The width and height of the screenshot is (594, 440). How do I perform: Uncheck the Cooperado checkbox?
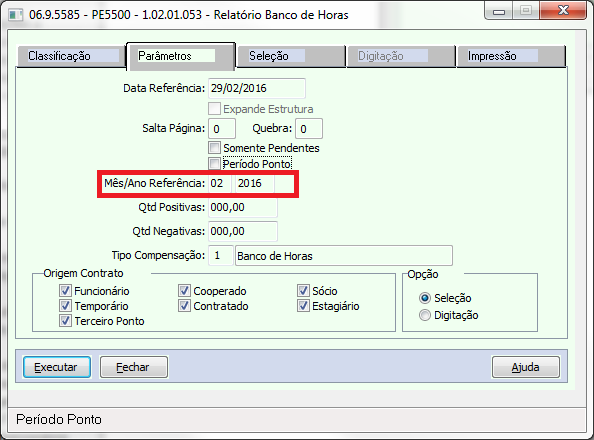coord(184,291)
